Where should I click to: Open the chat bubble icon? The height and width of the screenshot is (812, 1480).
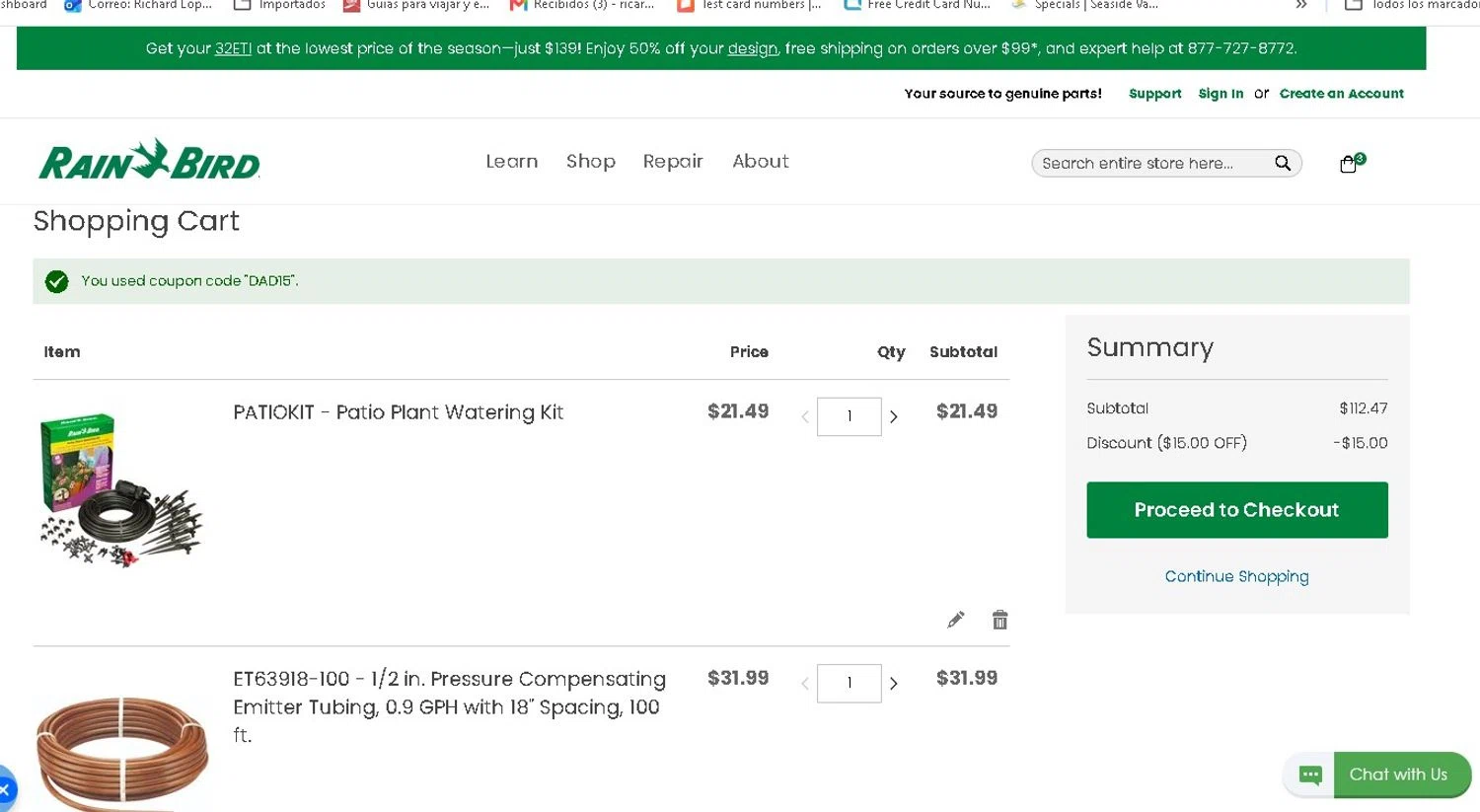click(x=1310, y=775)
